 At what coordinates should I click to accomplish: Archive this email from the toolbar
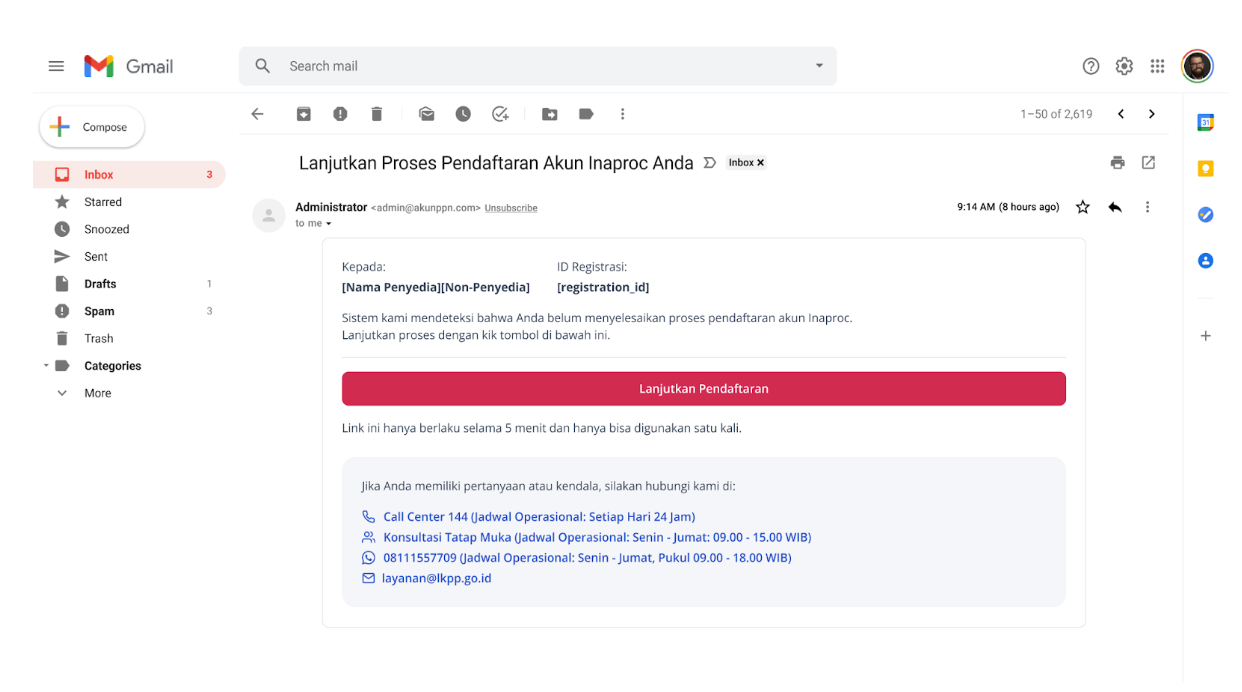[x=303, y=113]
